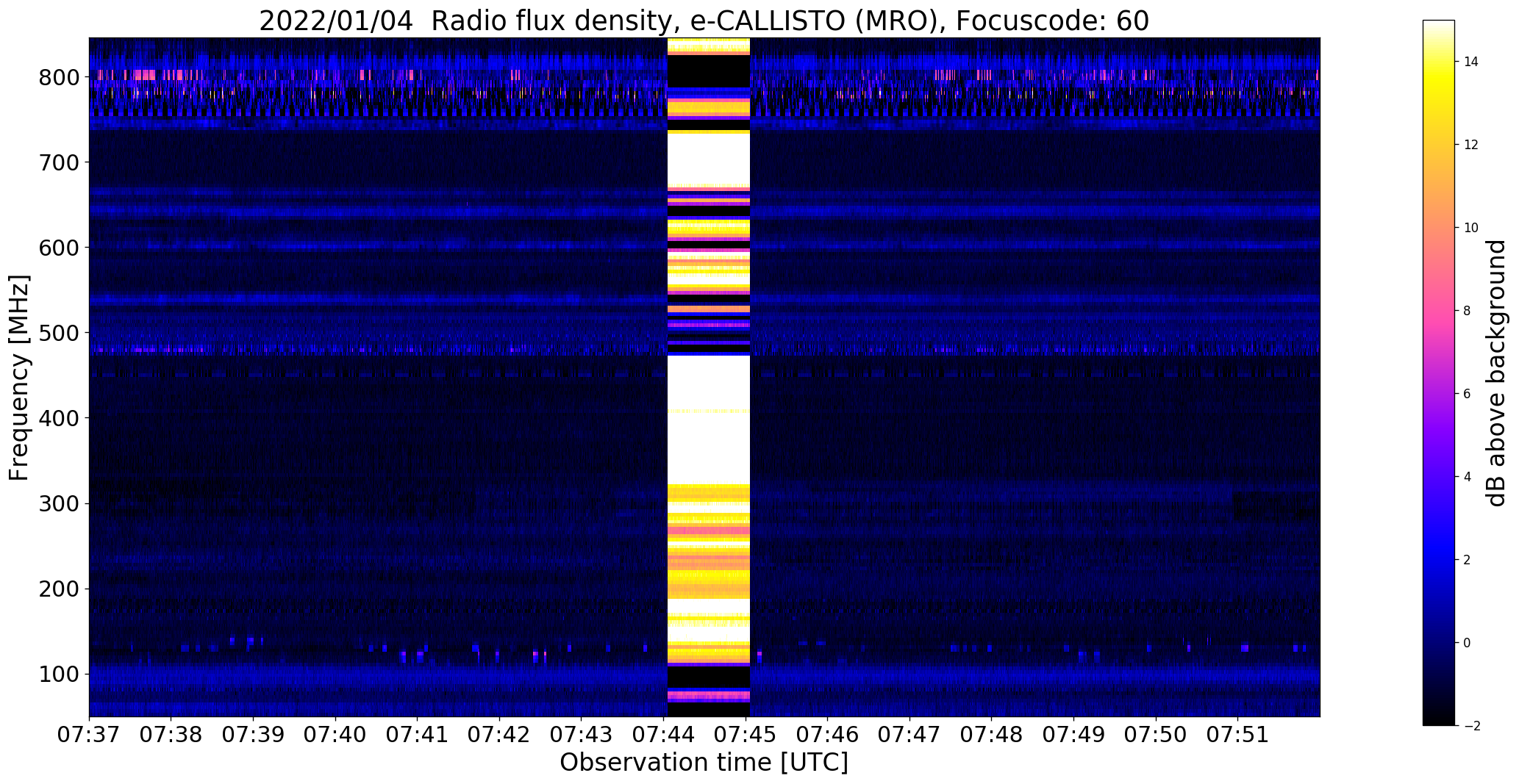Click the colorbar tick value 4
Screen dimensions: 1519x784
click(1468, 477)
